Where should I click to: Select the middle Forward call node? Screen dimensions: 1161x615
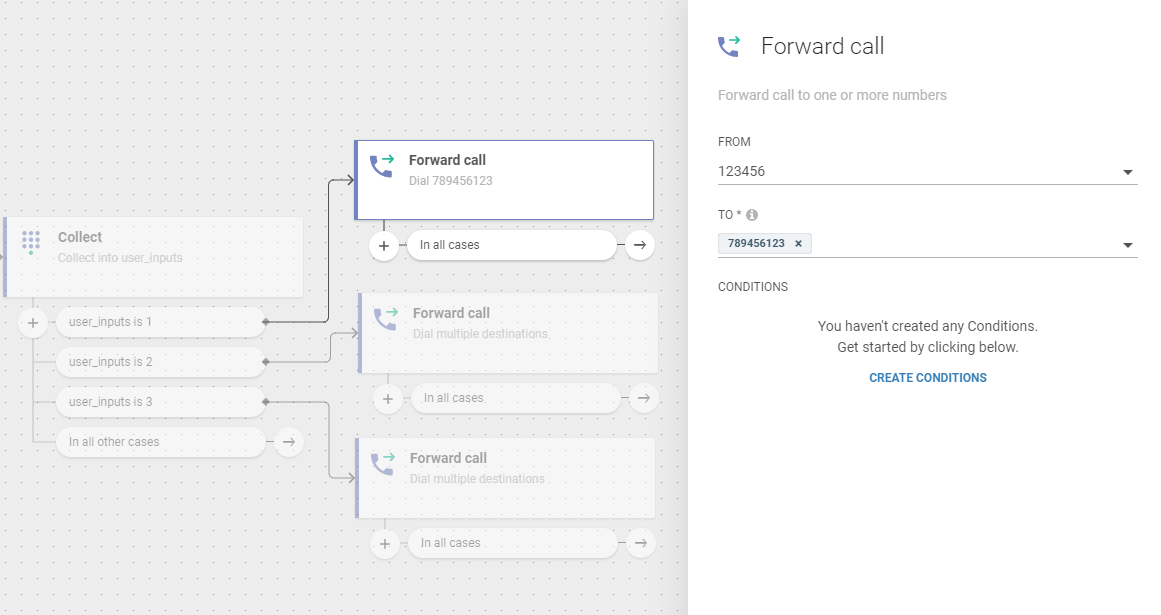pyautogui.click(x=508, y=332)
